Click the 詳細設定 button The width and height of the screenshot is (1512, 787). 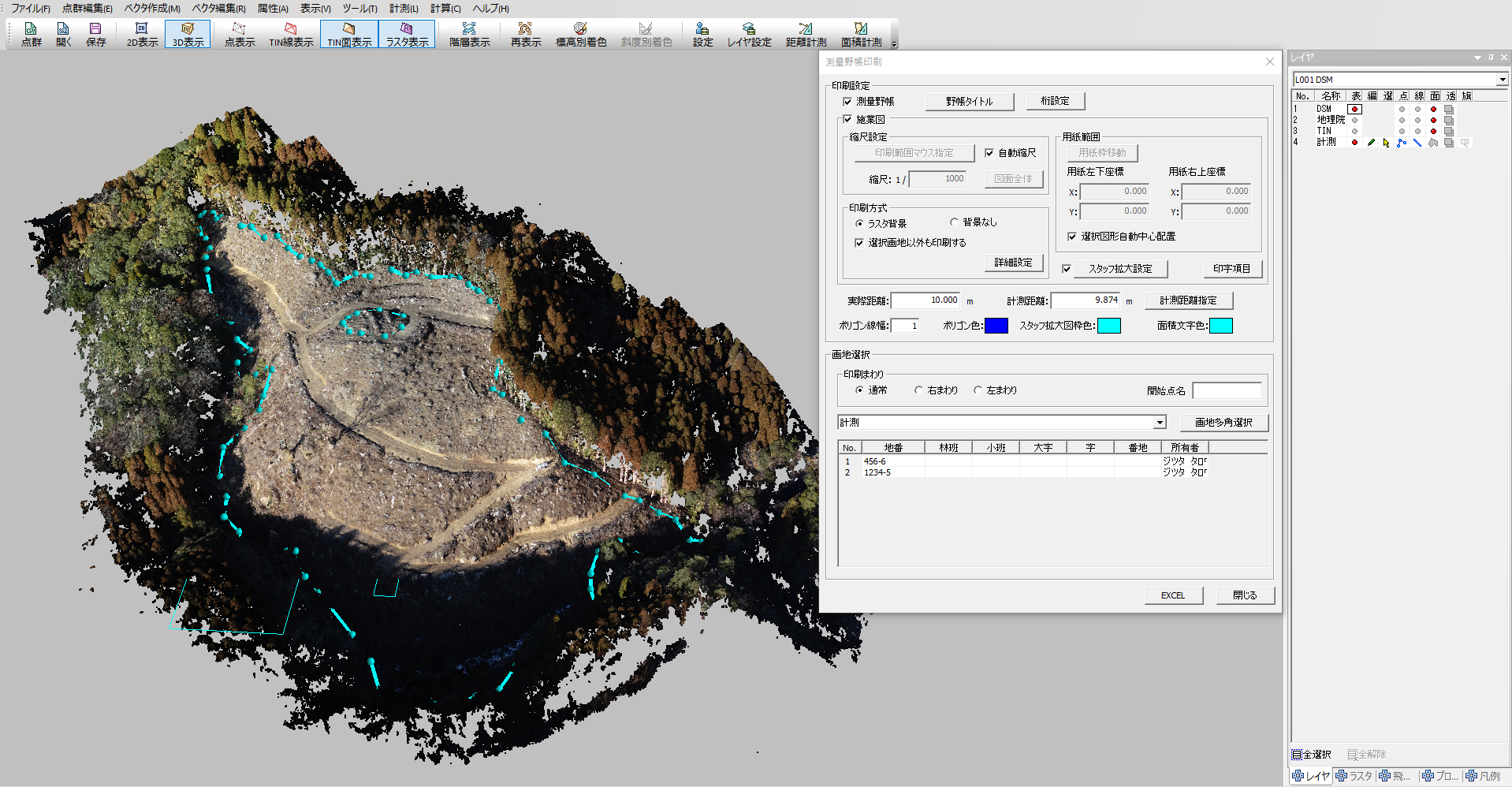coord(1014,263)
